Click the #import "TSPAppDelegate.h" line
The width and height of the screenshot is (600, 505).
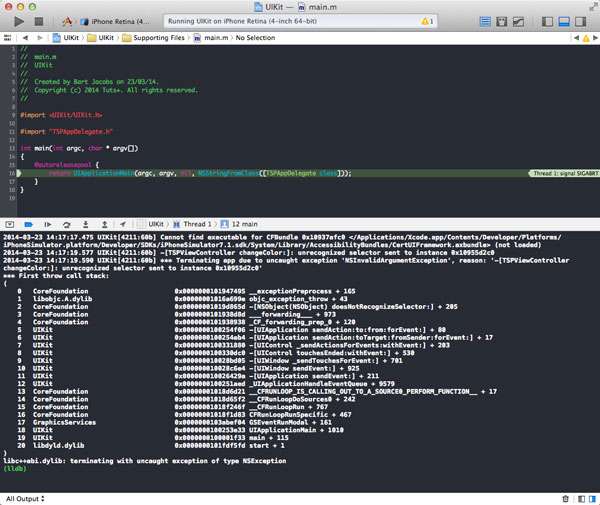click(x=67, y=132)
